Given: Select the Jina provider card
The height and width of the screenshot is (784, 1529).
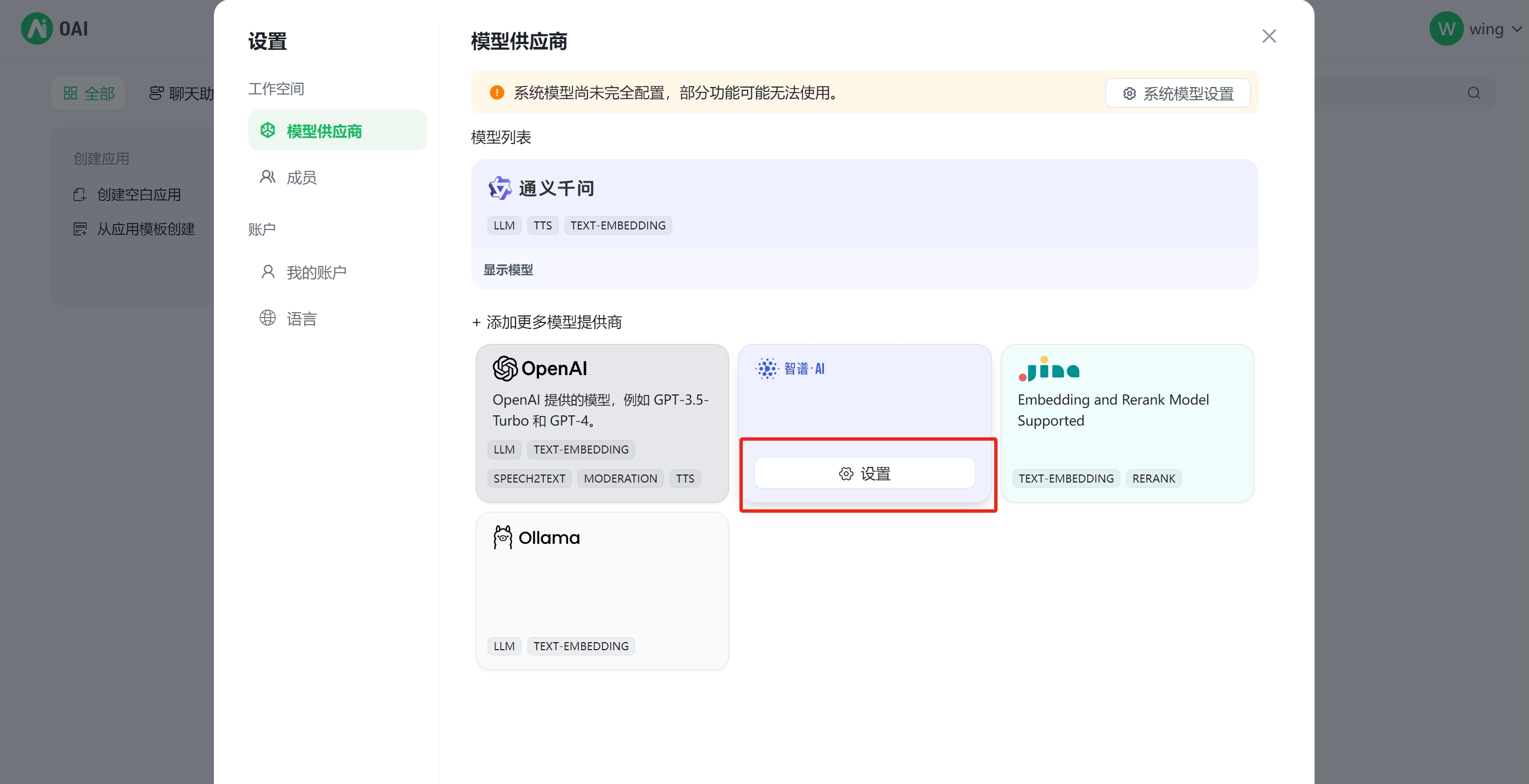Looking at the screenshot, I should [x=1127, y=423].
